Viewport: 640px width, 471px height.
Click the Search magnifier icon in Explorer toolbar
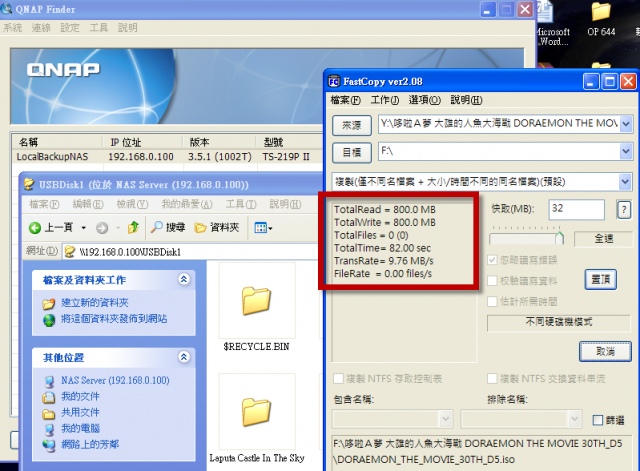pyautogui.click(x=156, y=227)
